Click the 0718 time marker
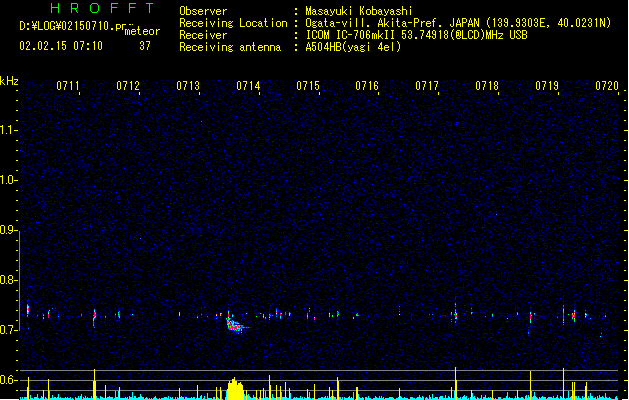Viewport: 629px width, 400px height. (487, 86)
